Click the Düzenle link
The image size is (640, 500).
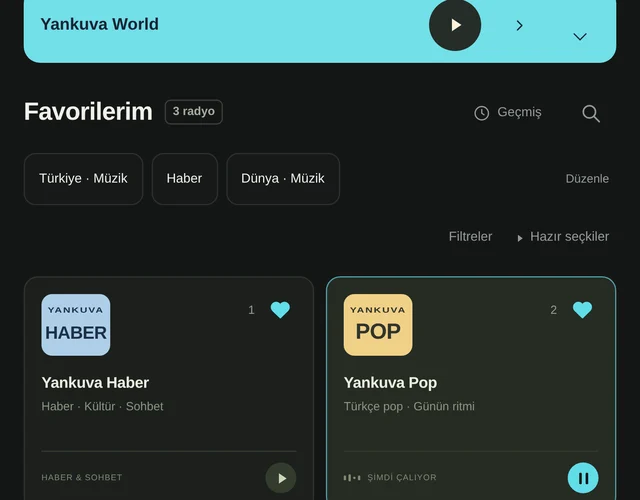coord(587,179)
